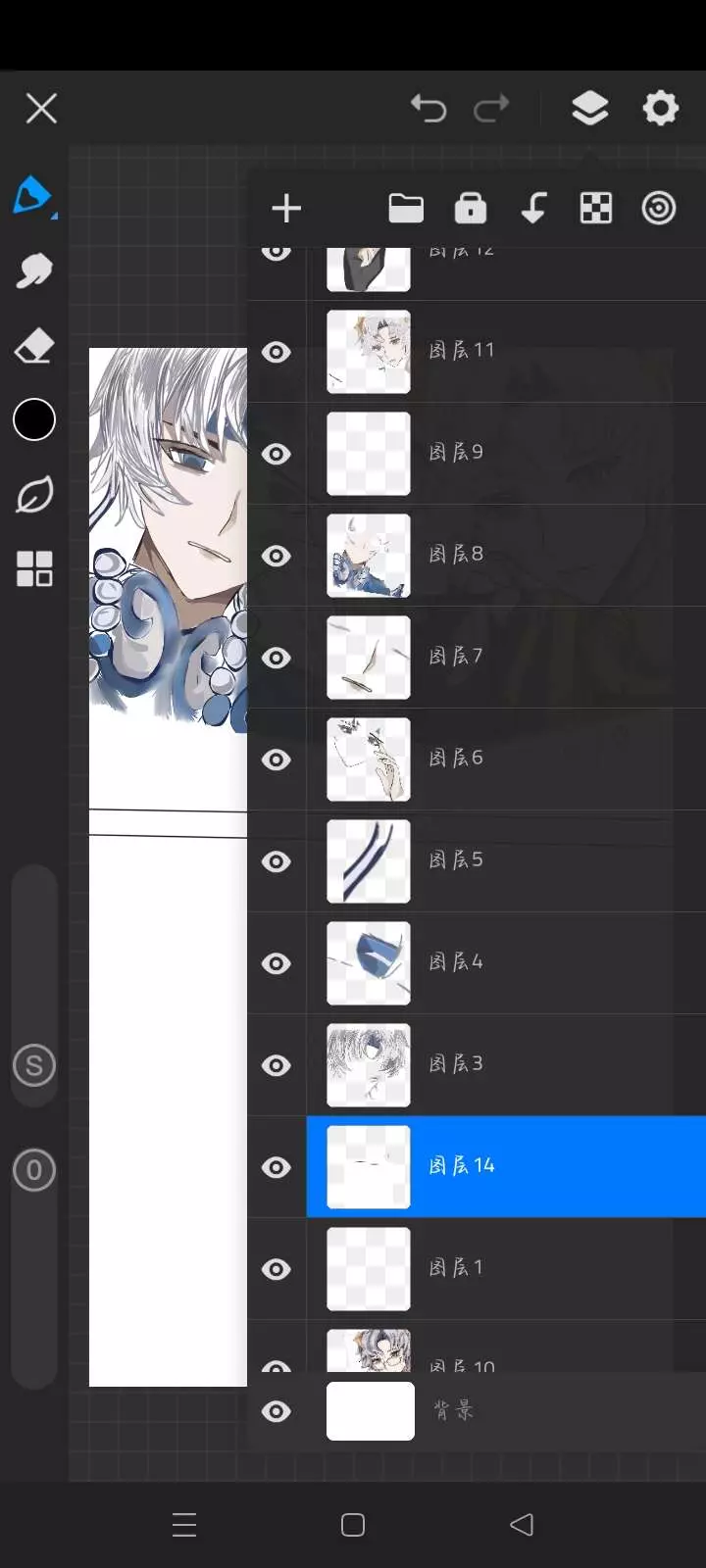Toggle visibility of the 背景 layer

277,1411
